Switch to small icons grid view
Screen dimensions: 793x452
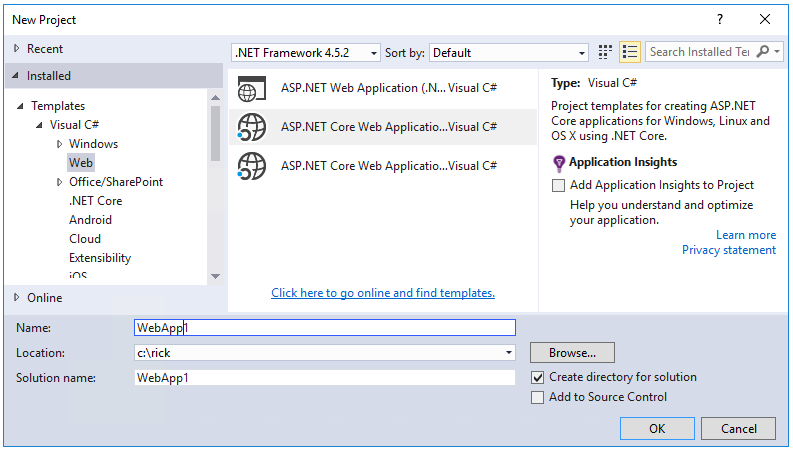[x=605, y=52]
